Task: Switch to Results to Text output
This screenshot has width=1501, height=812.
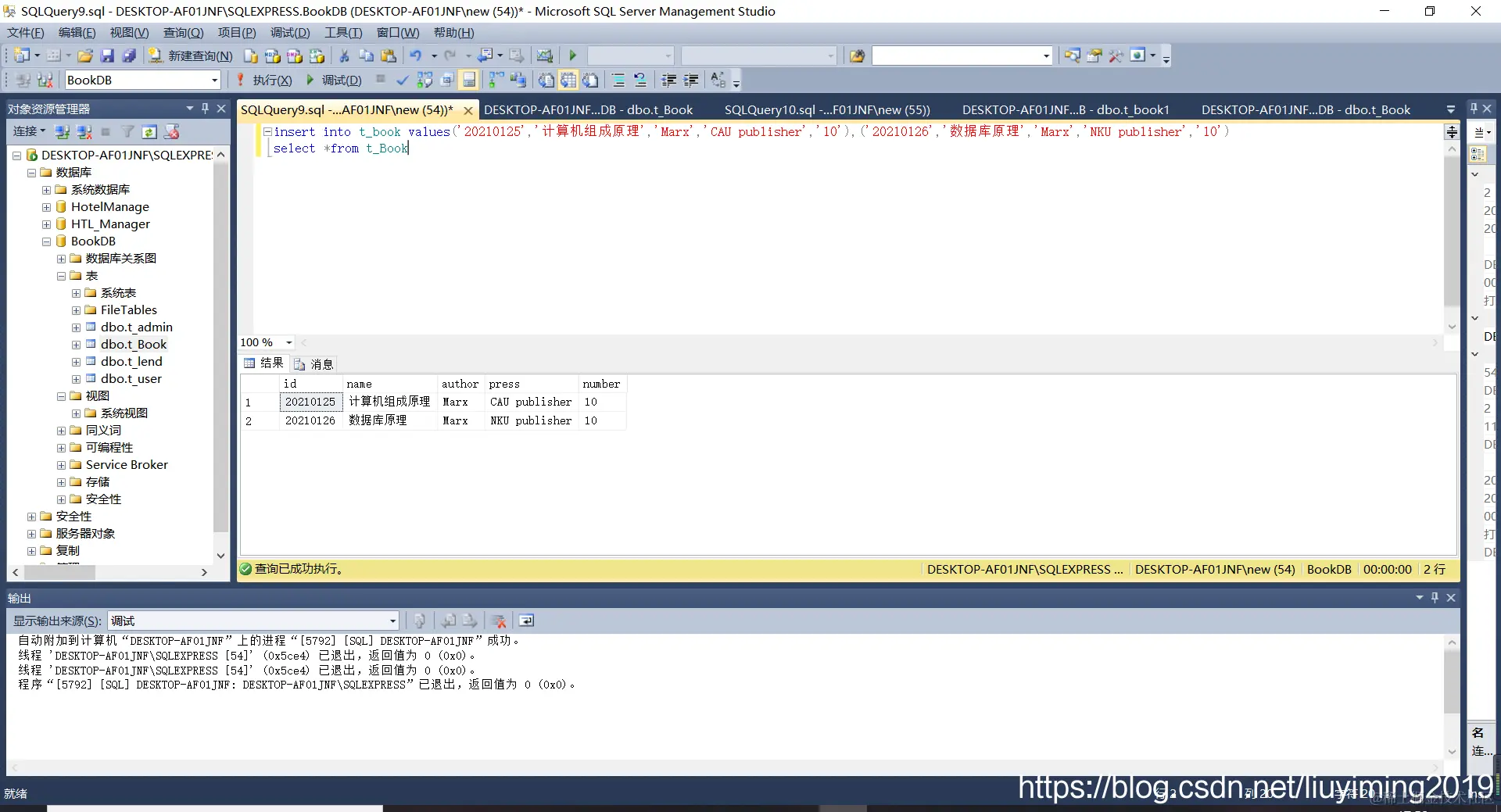Action: [x=546, y=80]
